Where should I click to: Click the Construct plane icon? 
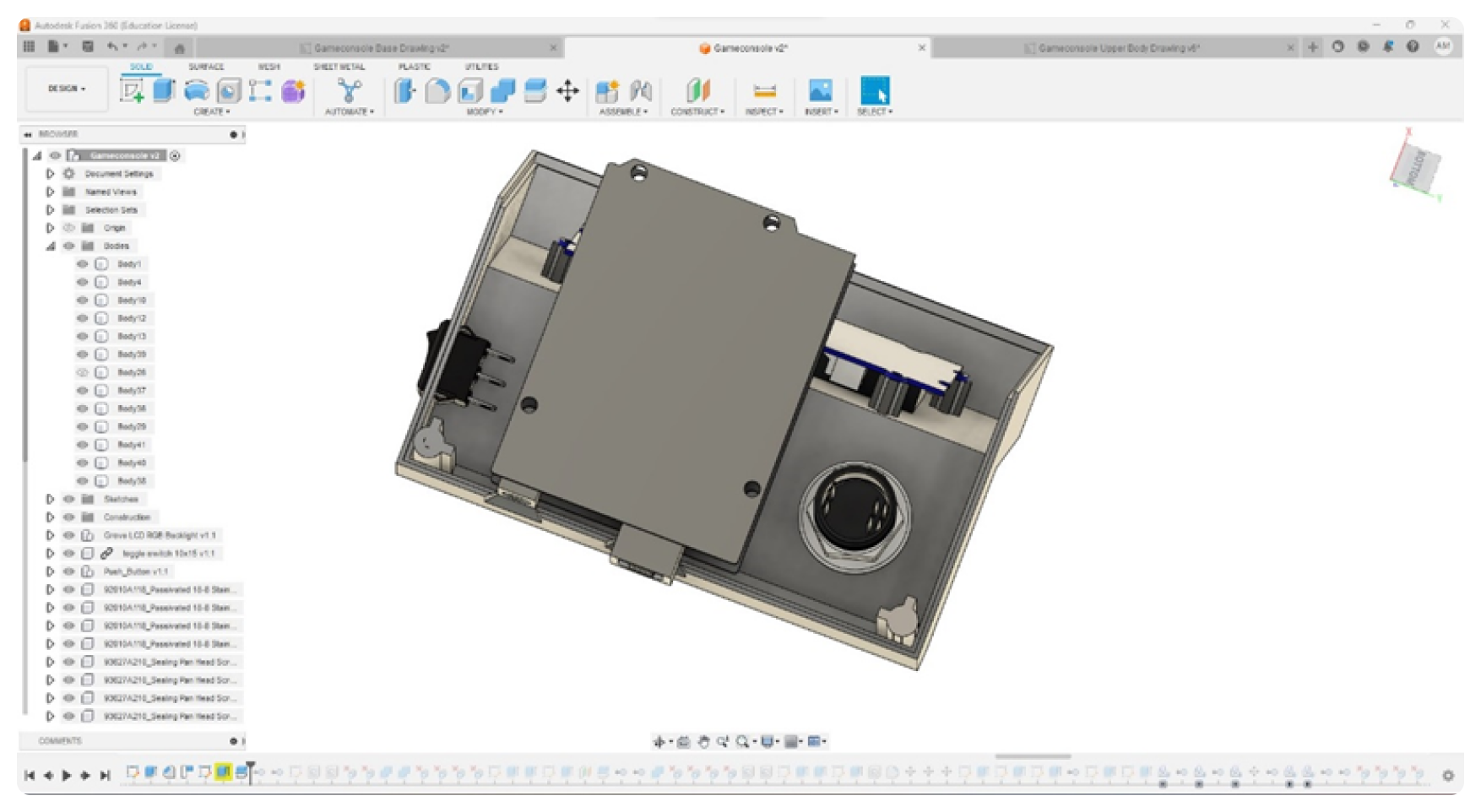pyautogui.click(x=697, y=90)
